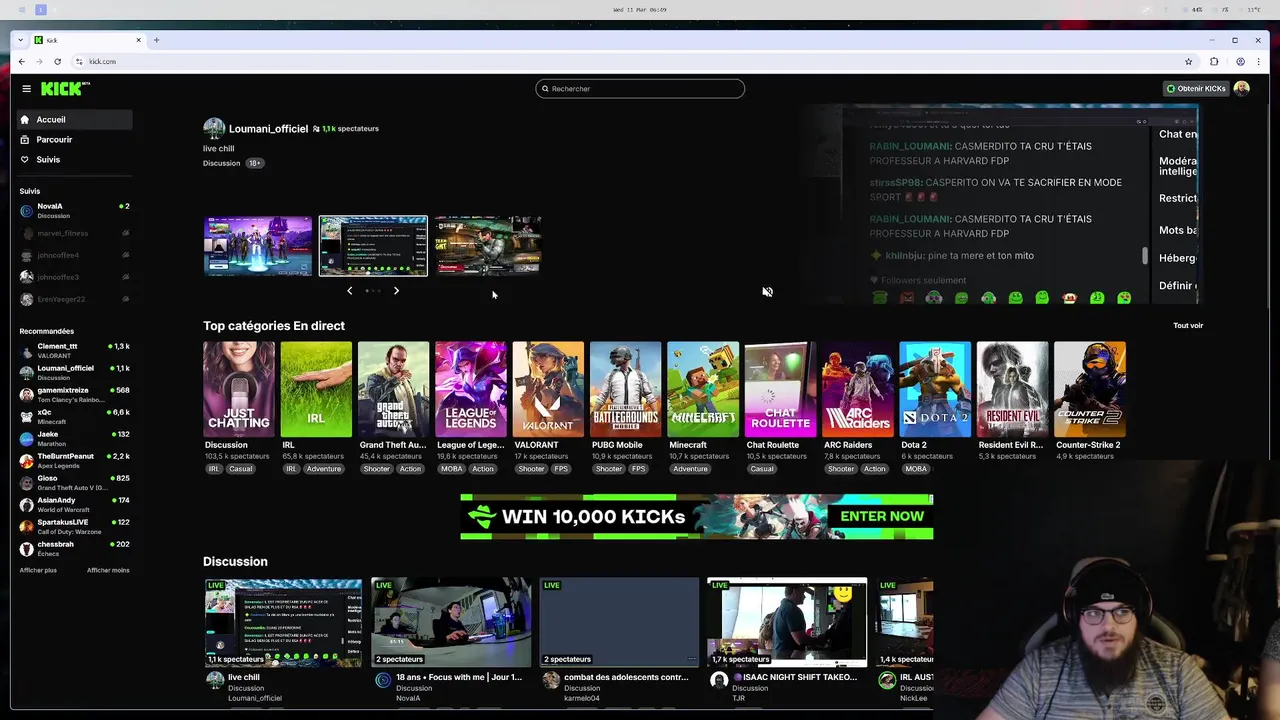
Task: Click the Obtenir KICKs button
Action: pos(1195,88)
